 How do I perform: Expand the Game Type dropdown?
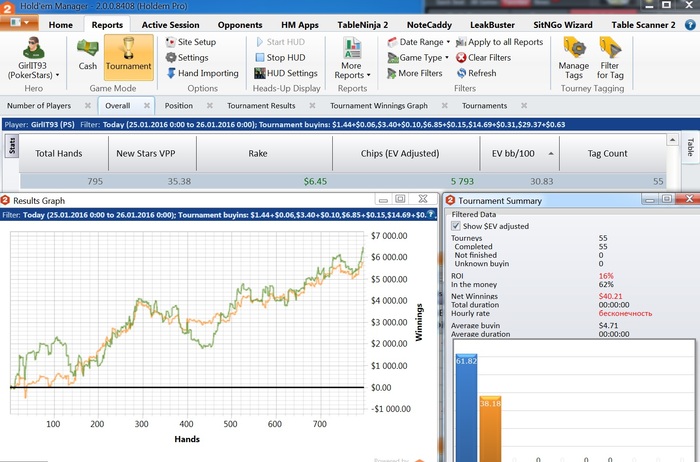[446, 58]
